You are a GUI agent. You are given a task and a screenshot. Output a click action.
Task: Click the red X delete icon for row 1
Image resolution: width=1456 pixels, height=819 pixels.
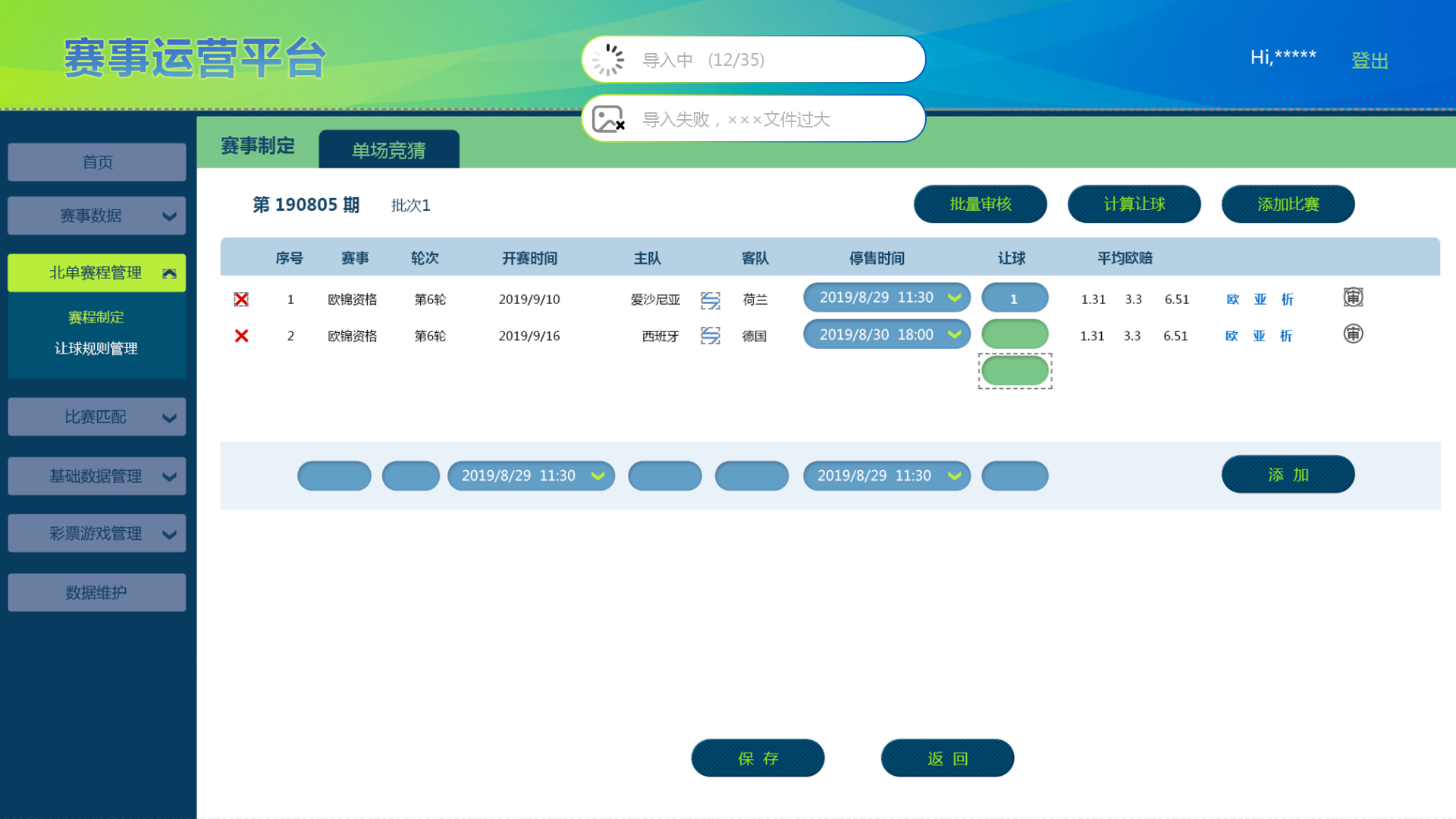click(241, 300)
